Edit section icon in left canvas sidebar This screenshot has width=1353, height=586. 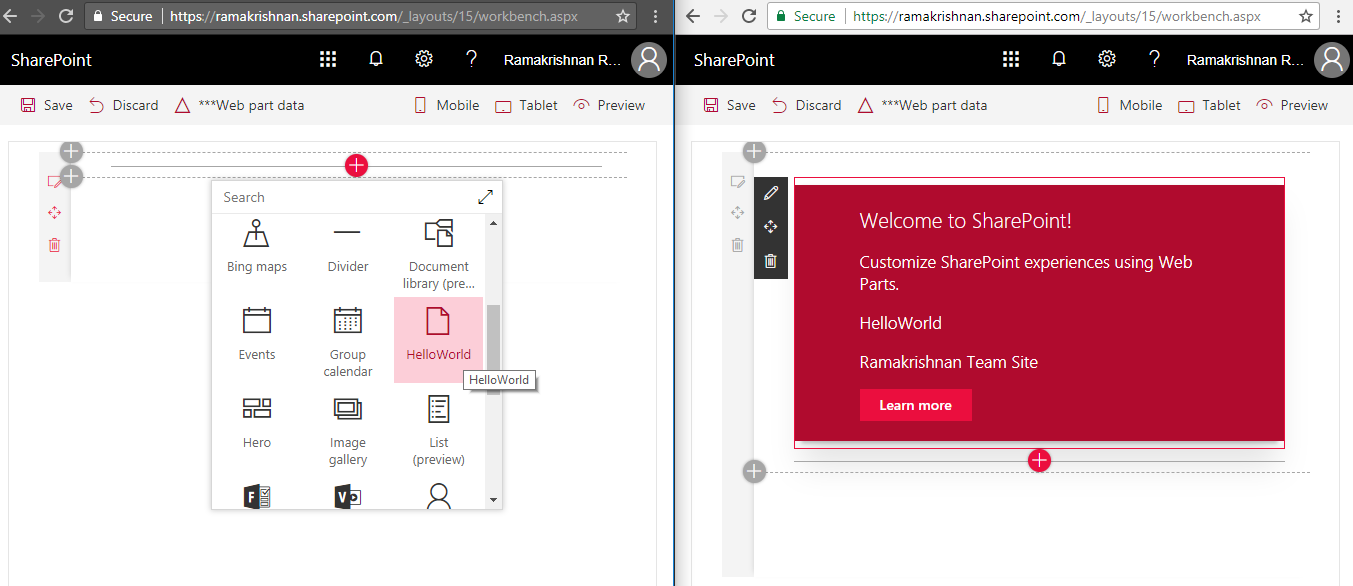(x=54, y=182)
